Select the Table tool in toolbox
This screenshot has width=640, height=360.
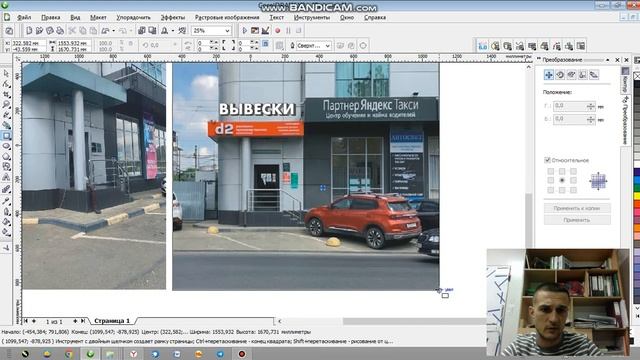click(x=6, y=189)
